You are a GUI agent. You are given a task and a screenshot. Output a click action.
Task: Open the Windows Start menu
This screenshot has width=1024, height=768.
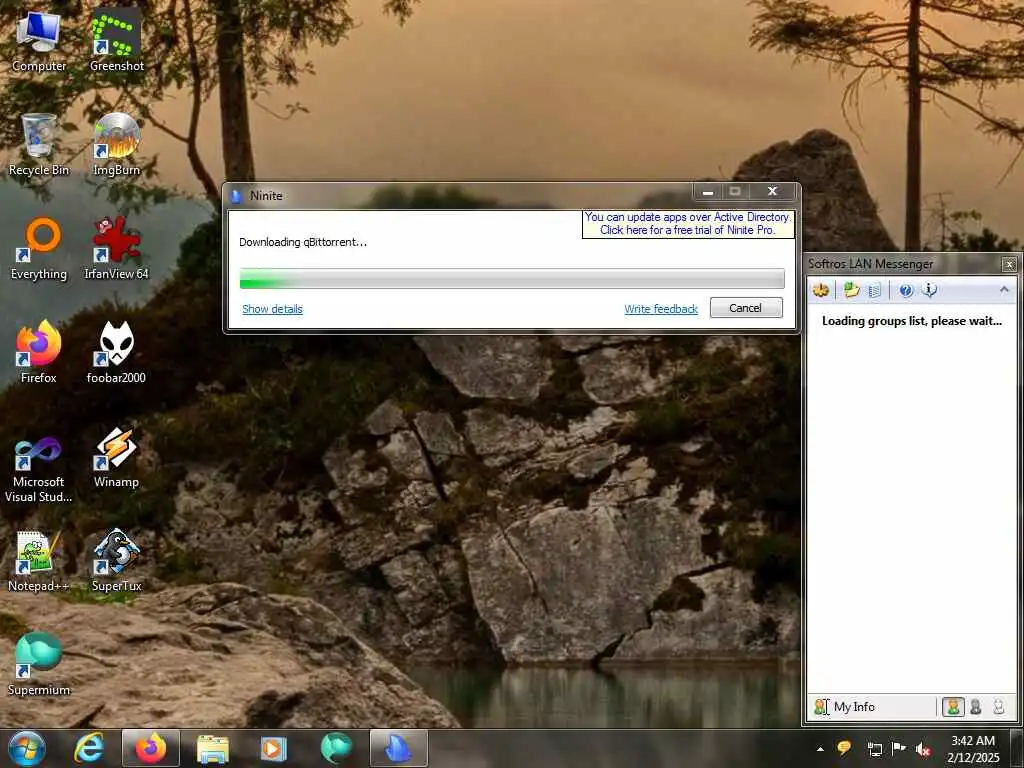point(27,748)
